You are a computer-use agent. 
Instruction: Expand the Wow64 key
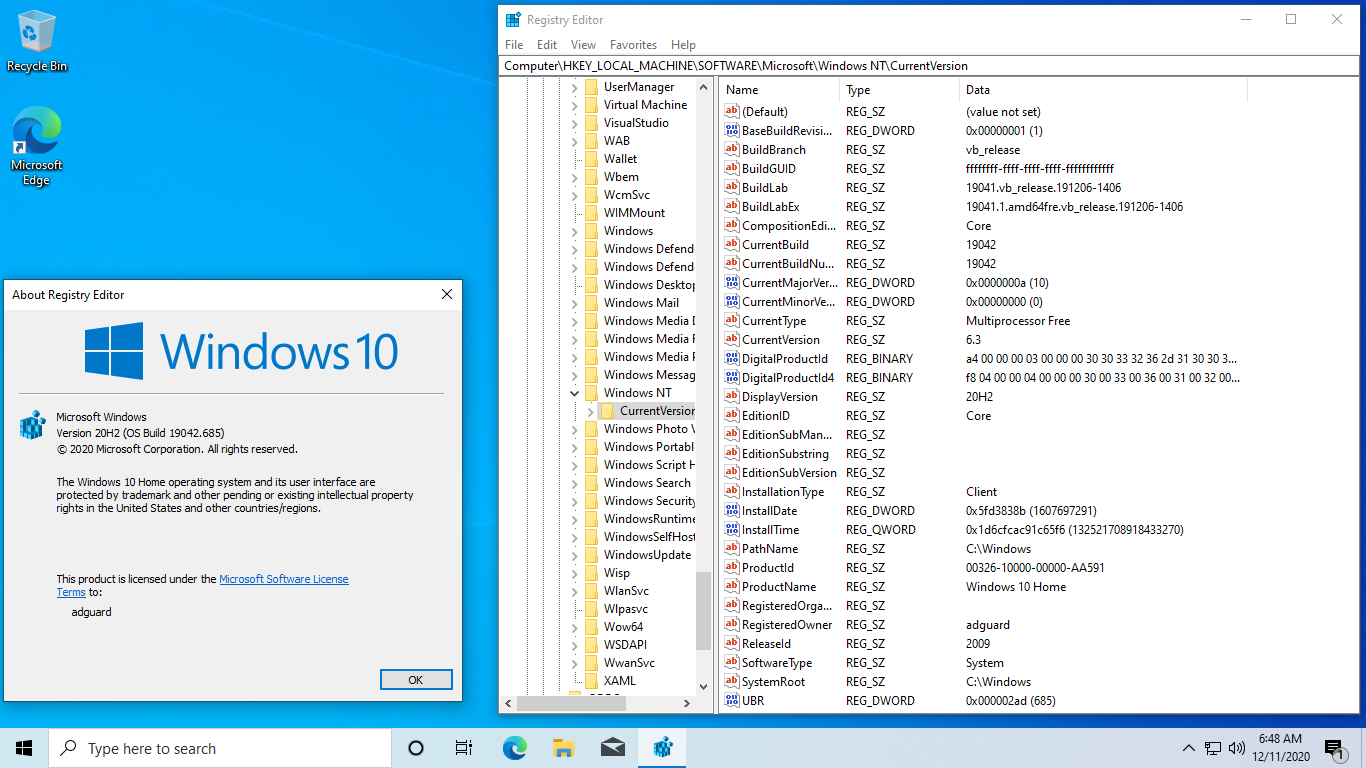tap(575, 627)
